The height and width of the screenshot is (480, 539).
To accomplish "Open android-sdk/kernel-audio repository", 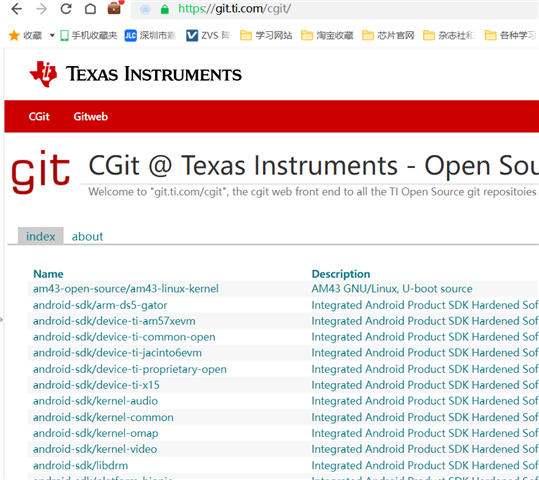I will point(96,401).
